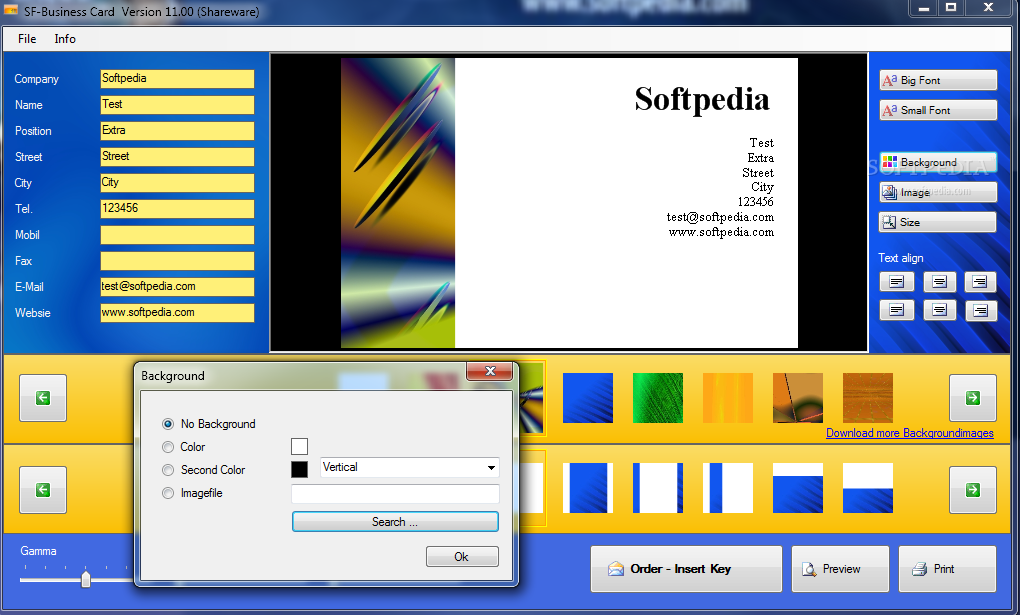The image size is (1020, 615).
Task: Select the No Background option
Action: [209, 424]
